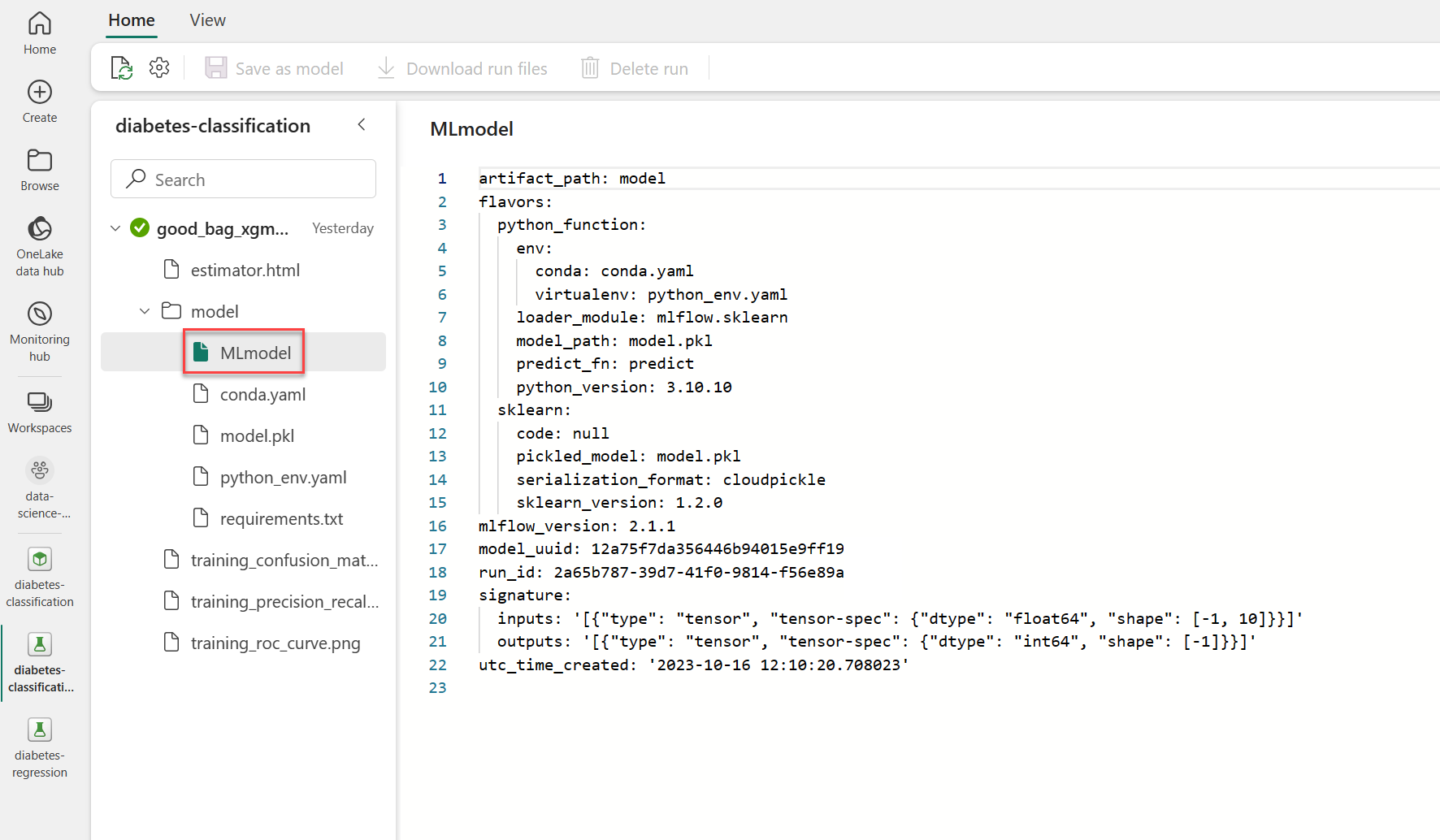Click the Yesterday timestamp
The height and width of the screenshot is (840, 1440).
(343, 228)
